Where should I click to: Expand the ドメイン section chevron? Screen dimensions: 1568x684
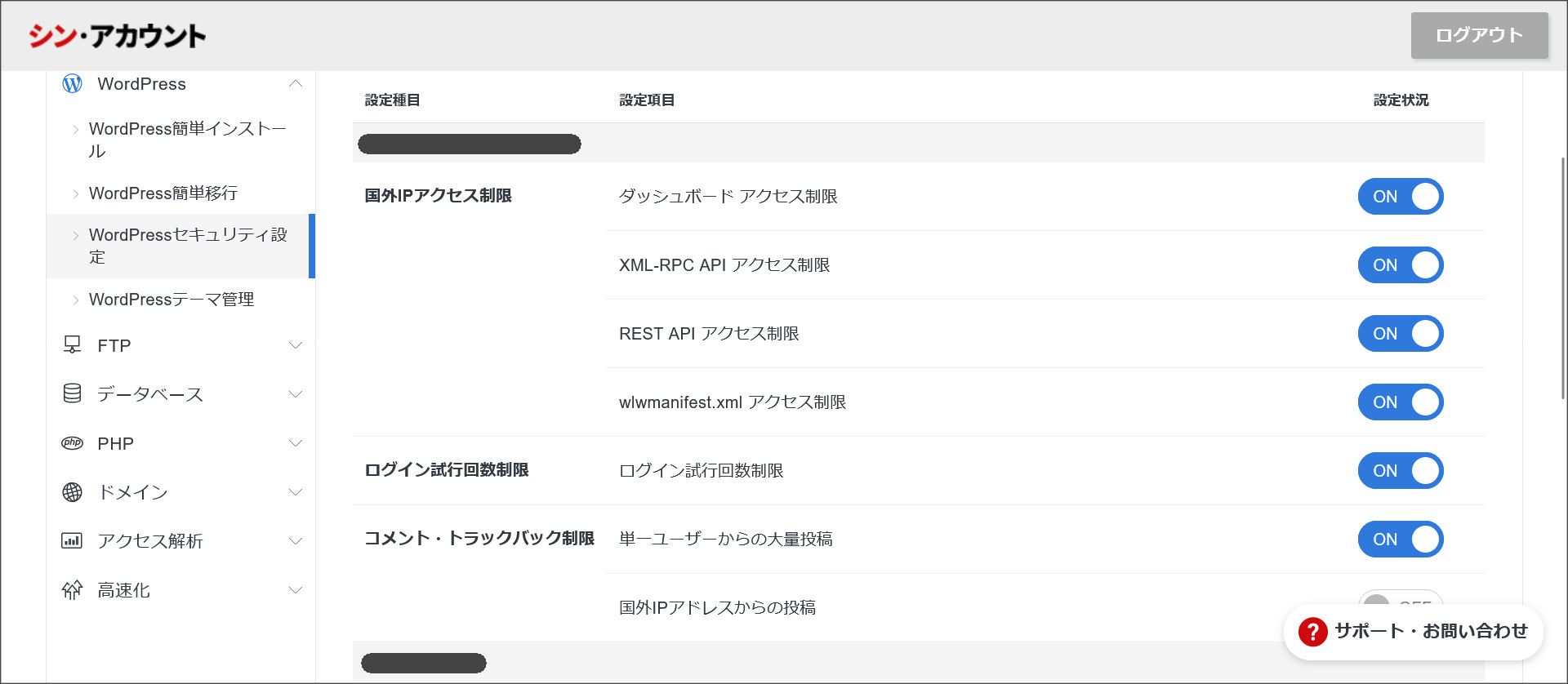point(296,492)
